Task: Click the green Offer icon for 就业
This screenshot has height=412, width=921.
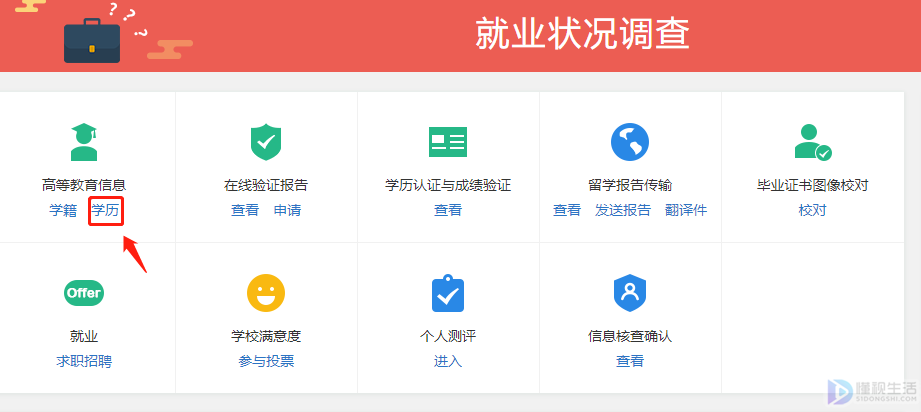Action: (x=84, y=293)
